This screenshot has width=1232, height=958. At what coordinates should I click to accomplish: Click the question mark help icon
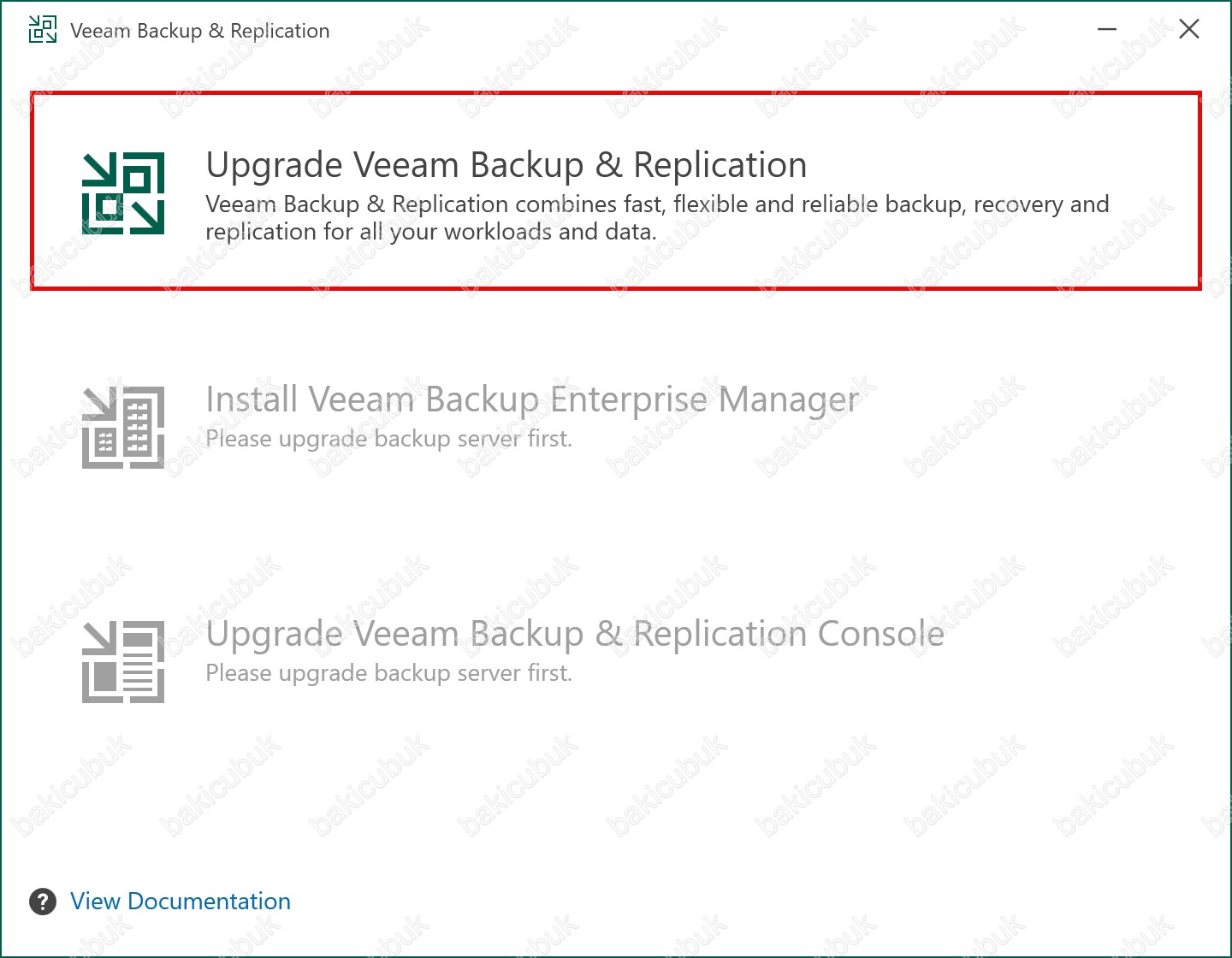coord(43,902)
